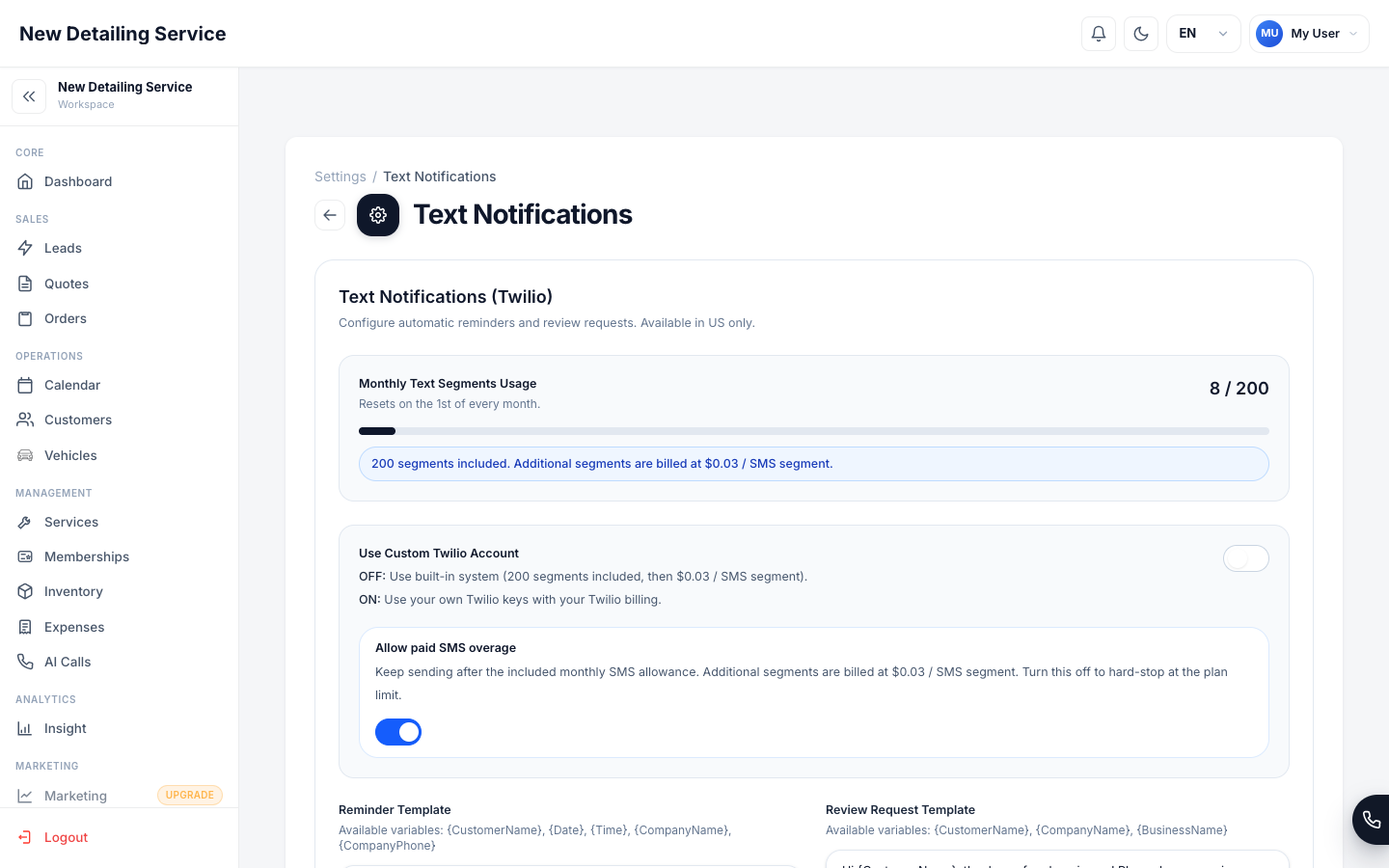Click the Orders clipboard icon
The width and height of the screenshot is (1389, 868).
[25, 318]
